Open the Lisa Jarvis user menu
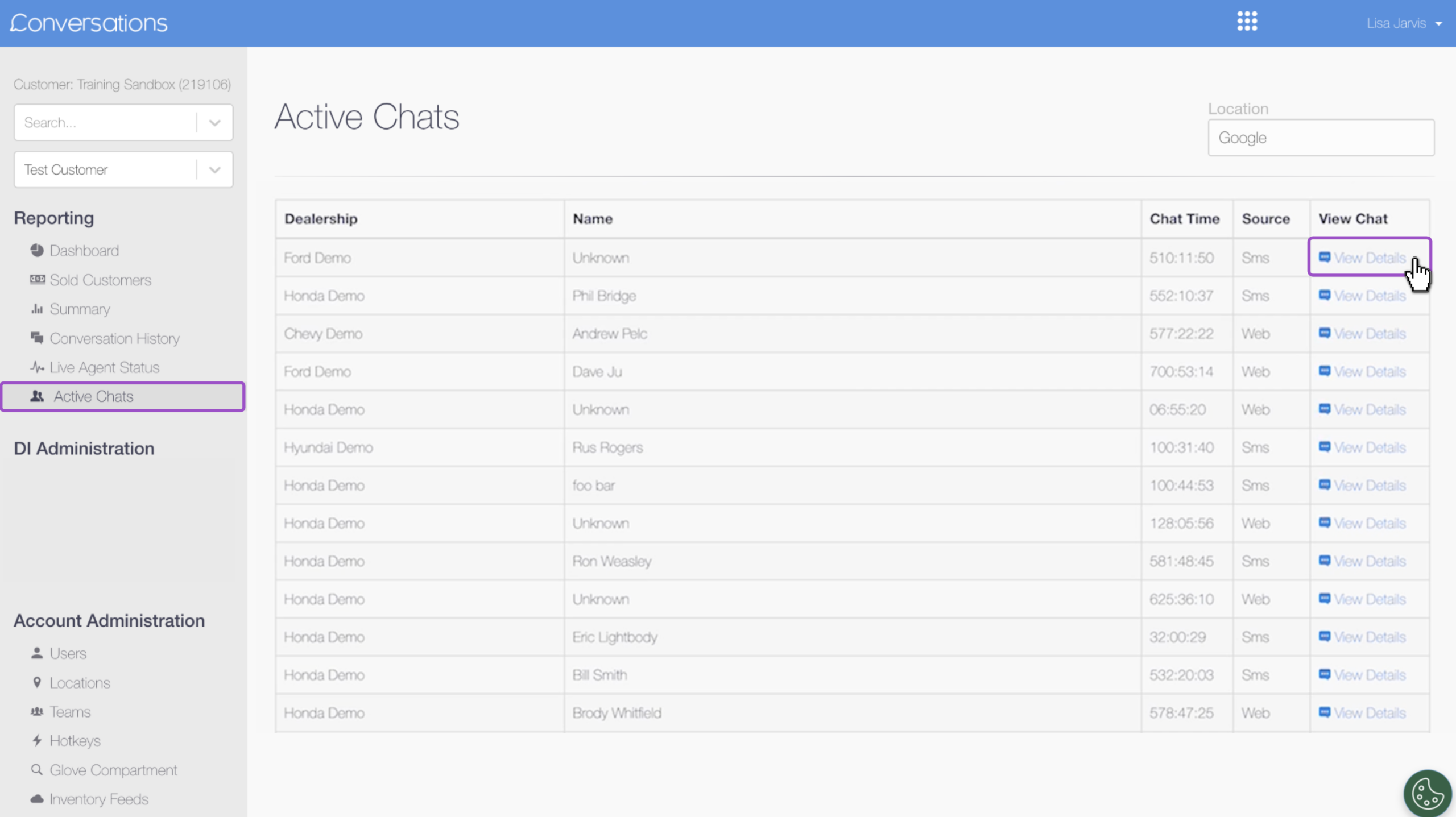1456x817 pixels. click(1404, 23)
